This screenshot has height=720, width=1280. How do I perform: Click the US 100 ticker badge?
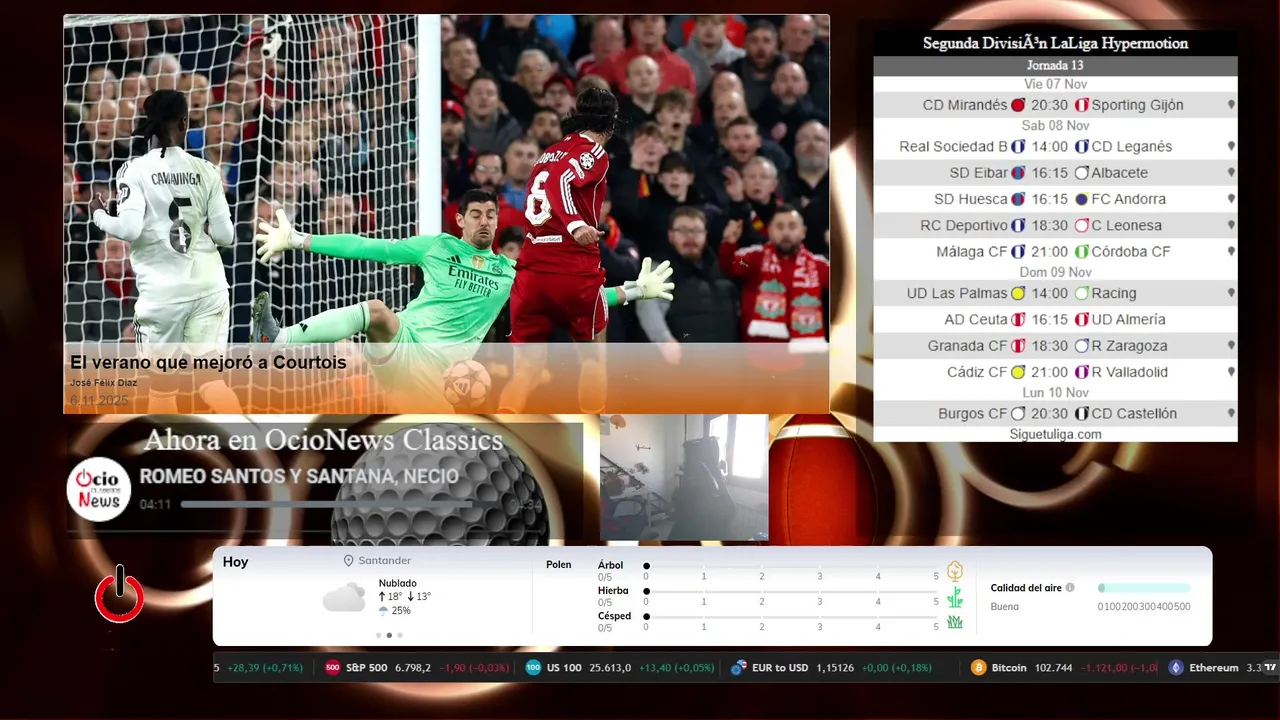coord(533,668)
